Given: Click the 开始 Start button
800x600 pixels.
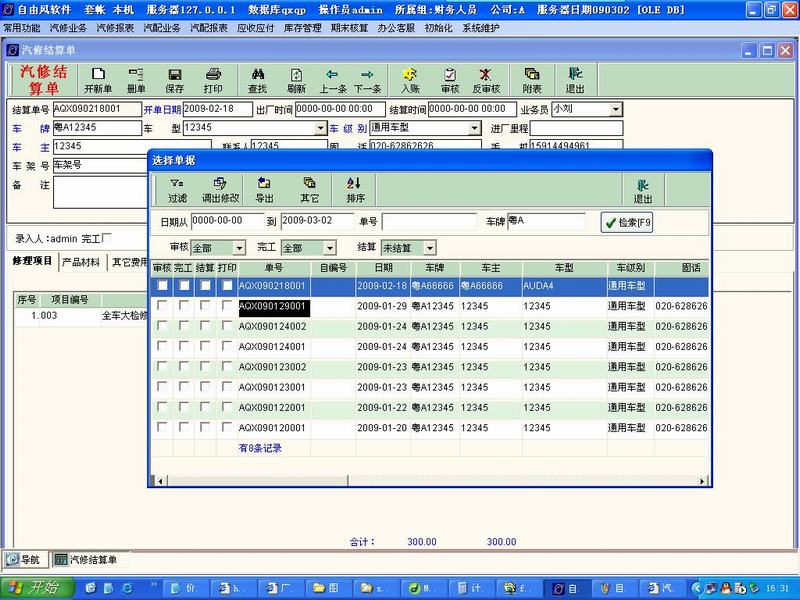Looking at the screenshot, I should click(37, 588).
